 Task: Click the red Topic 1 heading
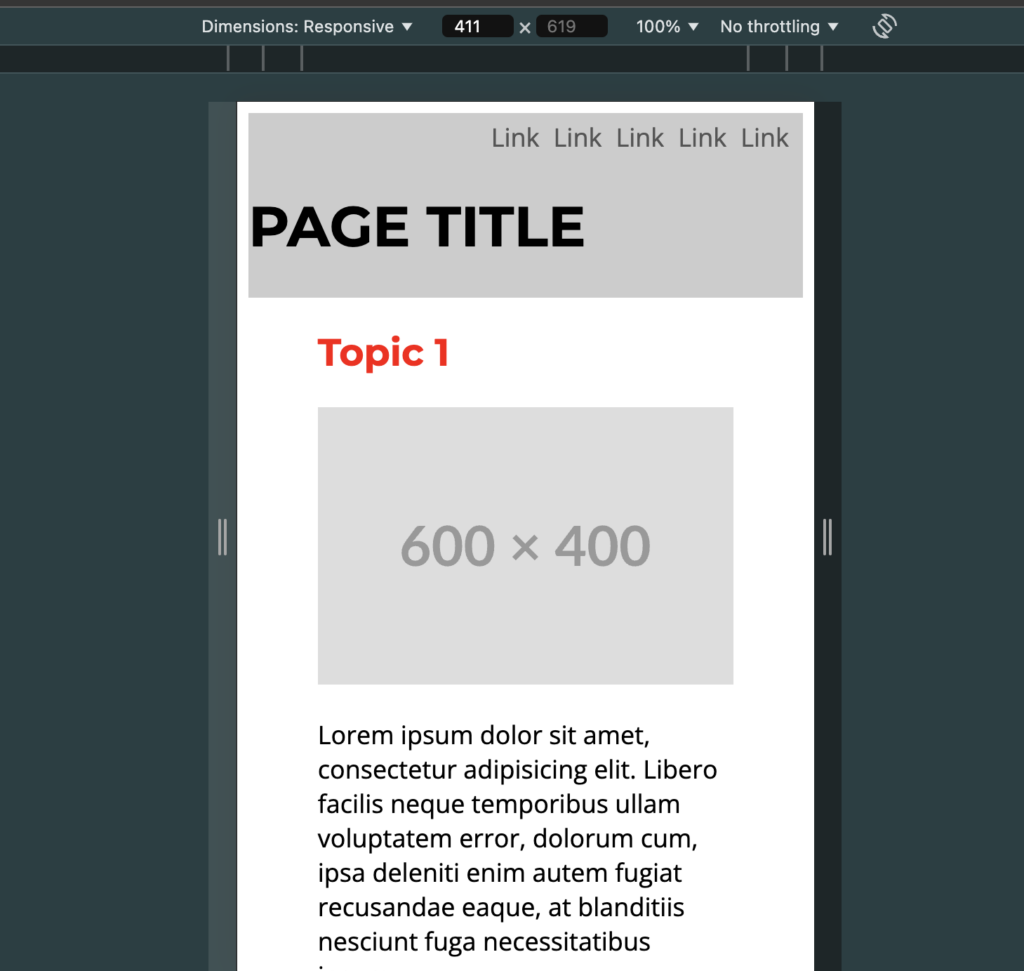click(383, 353)
